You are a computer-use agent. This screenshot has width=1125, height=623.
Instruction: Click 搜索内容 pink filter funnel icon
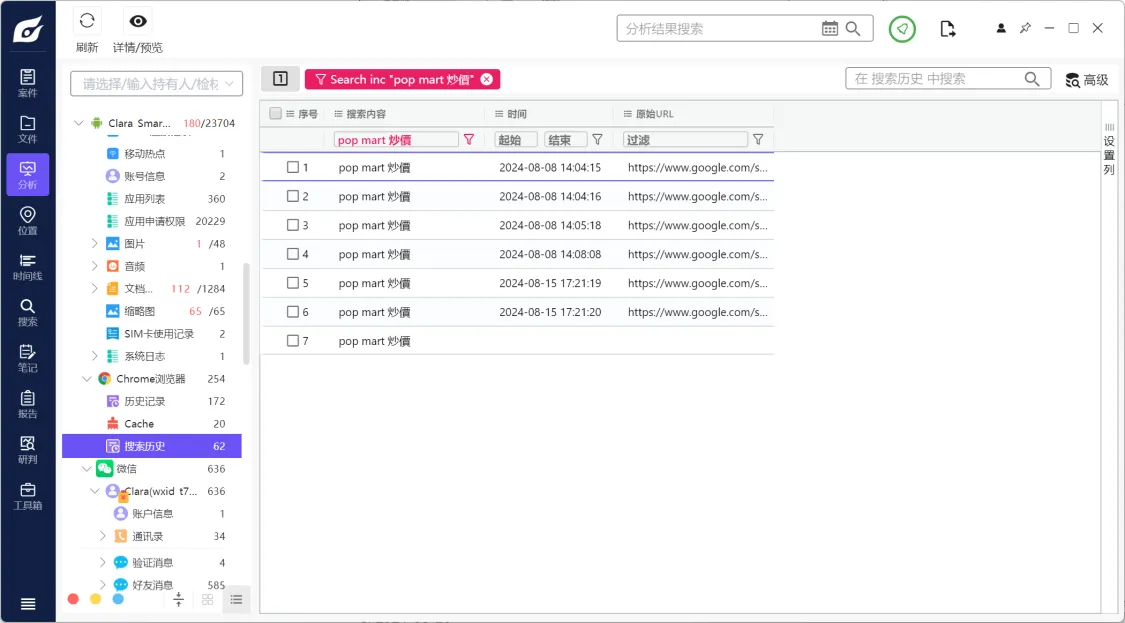[469, 140]
